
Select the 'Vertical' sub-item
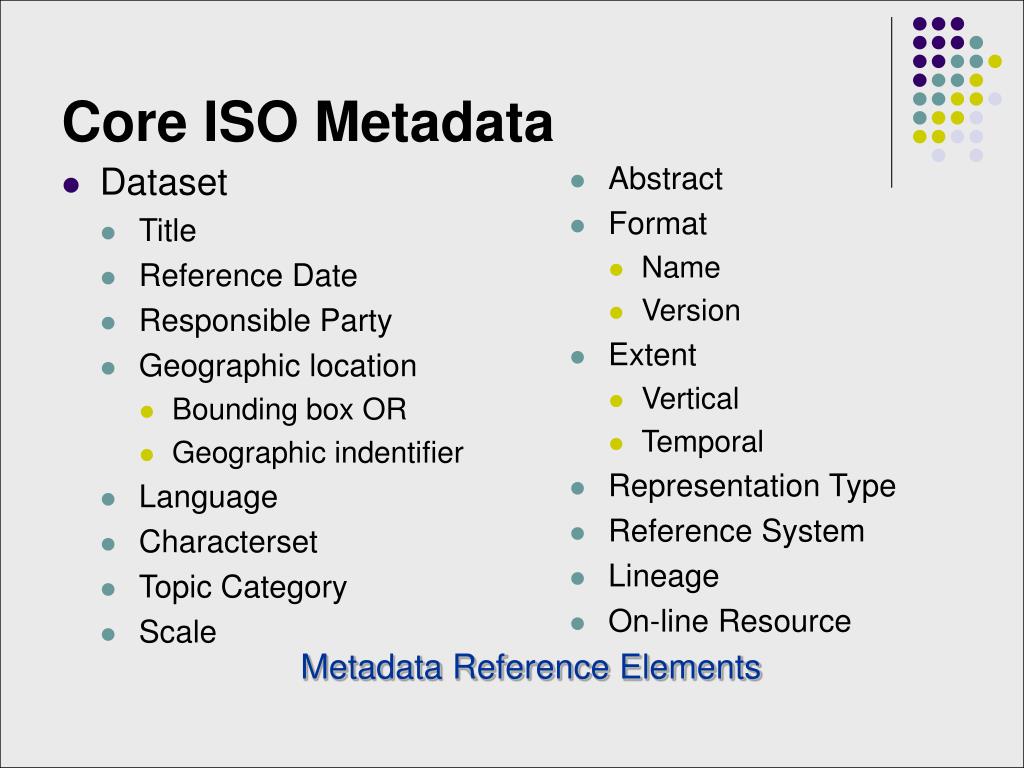point(690,398)
